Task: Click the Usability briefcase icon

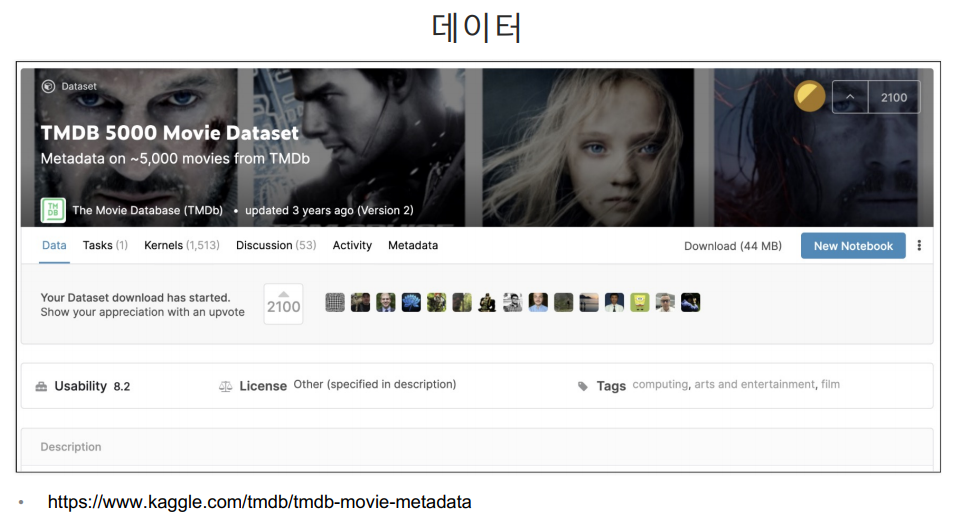Action: pos(41,386)
